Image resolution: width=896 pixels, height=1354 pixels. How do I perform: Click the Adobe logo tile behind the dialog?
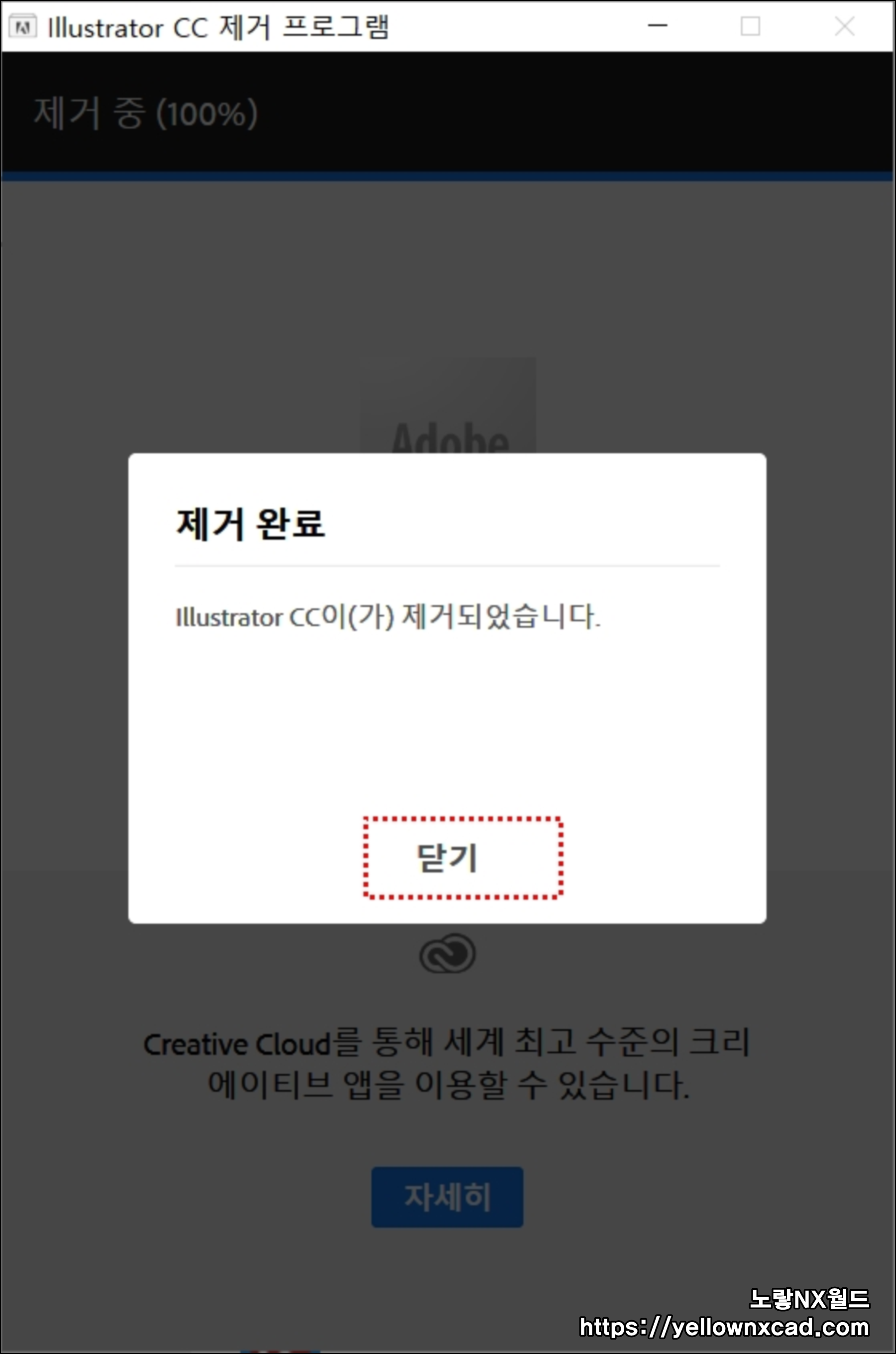[x=448, y=406]
